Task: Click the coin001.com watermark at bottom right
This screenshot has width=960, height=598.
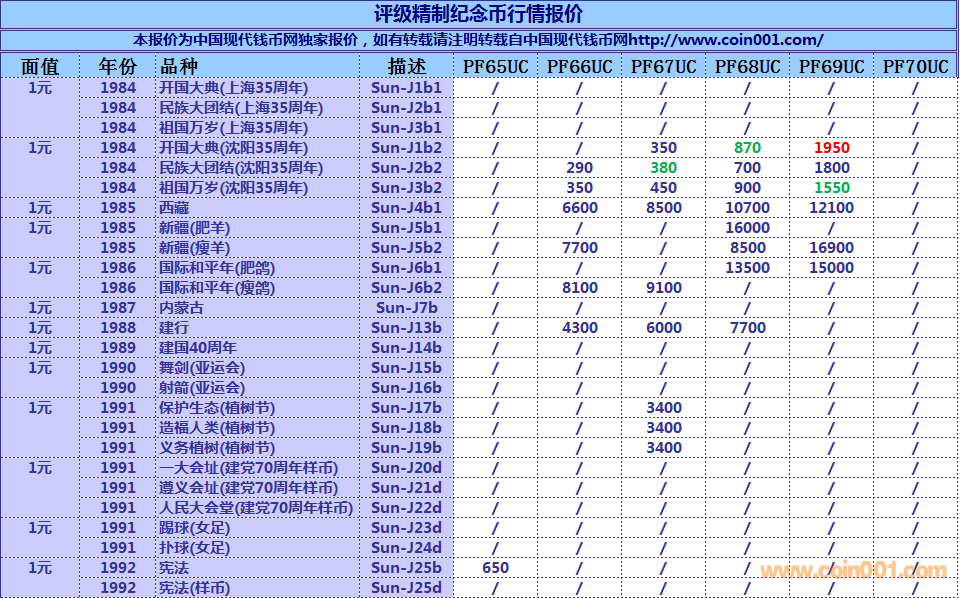Action: pos(853,571)
